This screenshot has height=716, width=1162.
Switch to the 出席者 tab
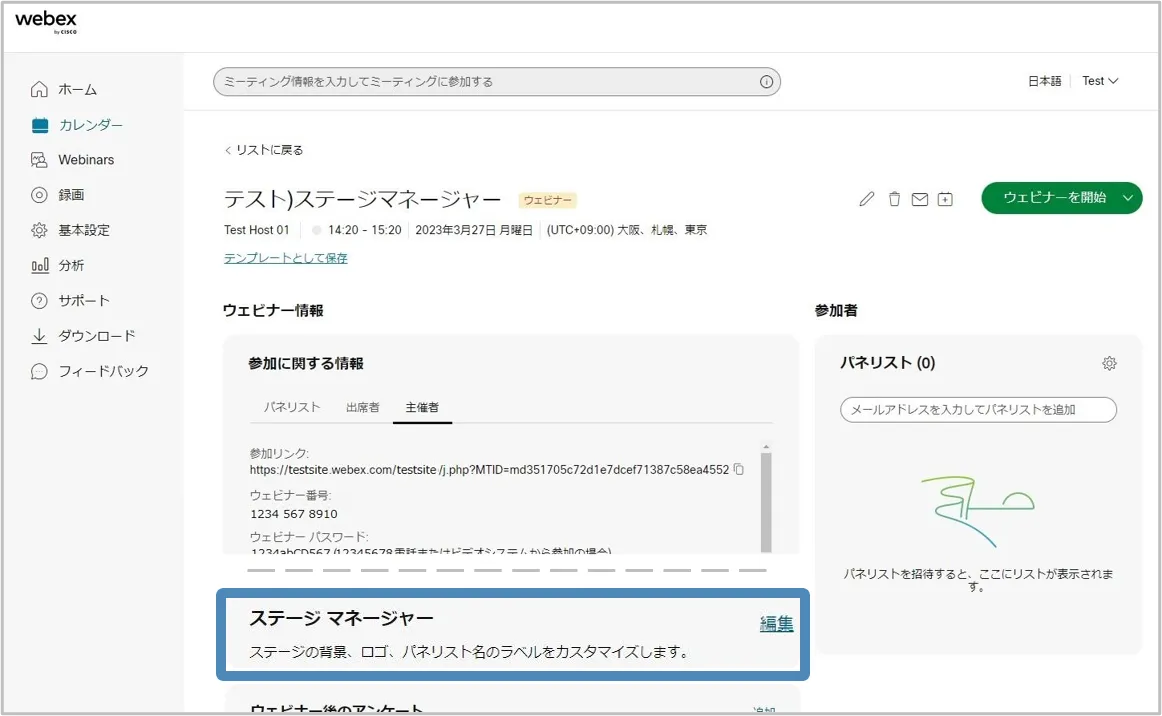coord(362,407)
